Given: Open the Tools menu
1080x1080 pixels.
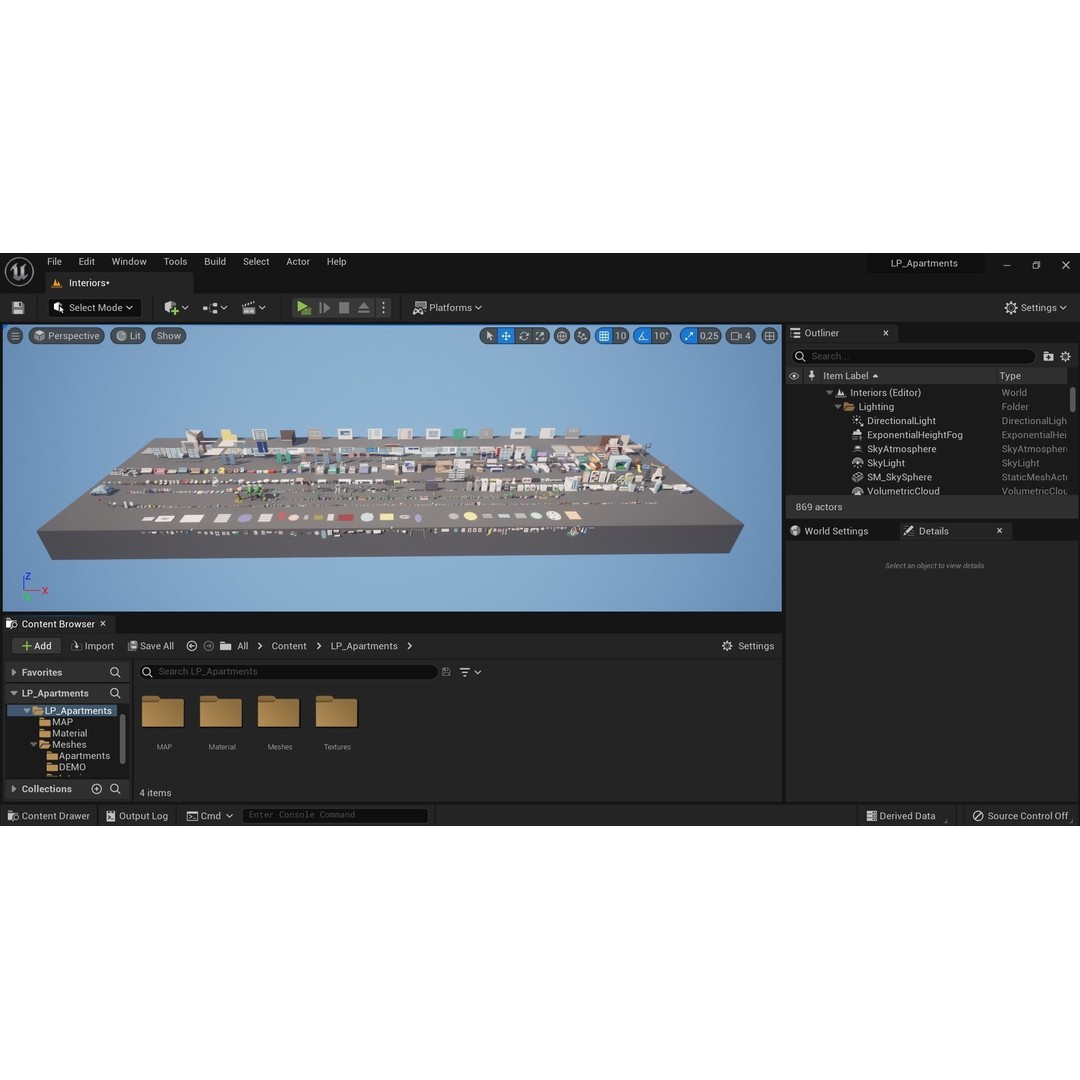Looking at the screenshot, I should tap(175, 262).
